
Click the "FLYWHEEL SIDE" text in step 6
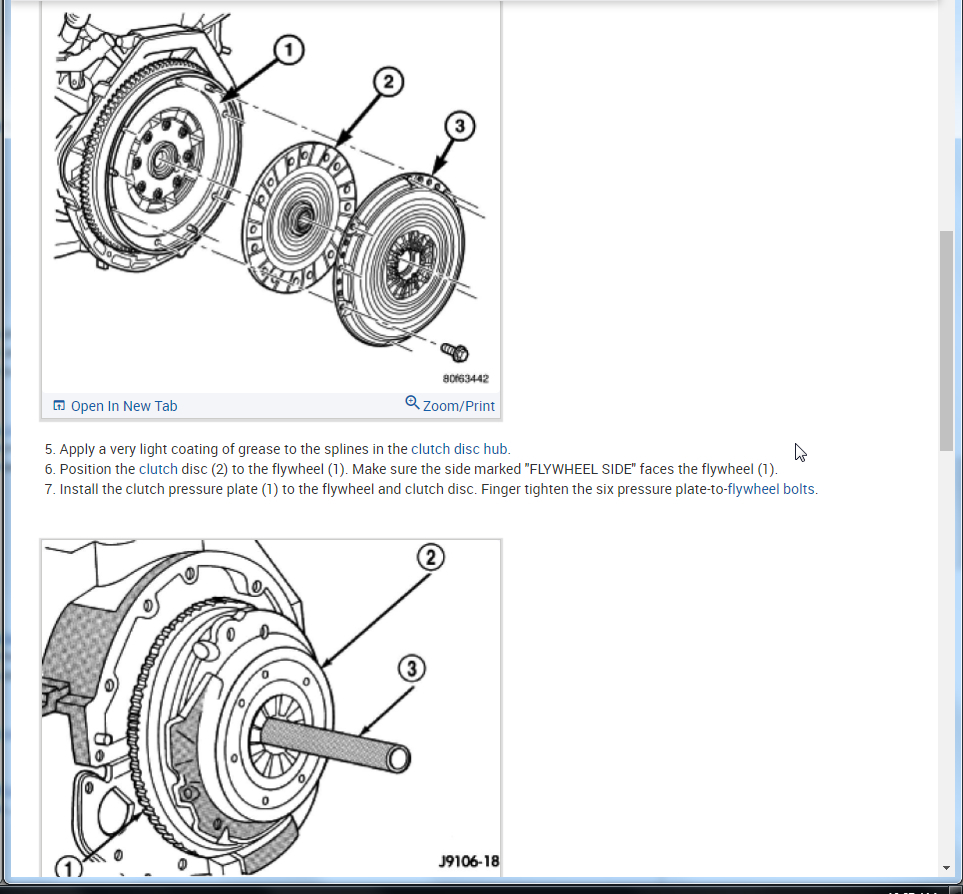click(x=580, y=469)
